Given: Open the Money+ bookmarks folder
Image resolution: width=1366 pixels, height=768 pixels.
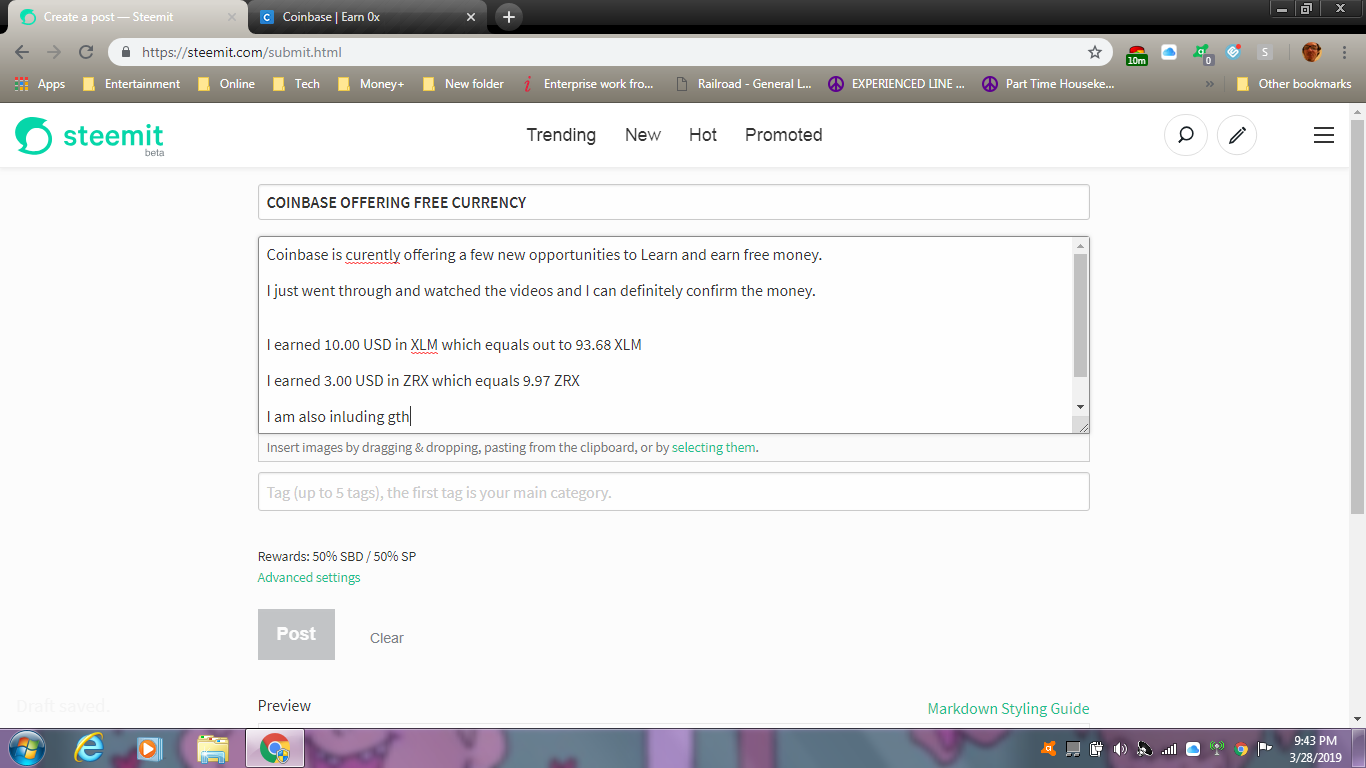Looking at the screenshot, I should [x=372, y=84].
